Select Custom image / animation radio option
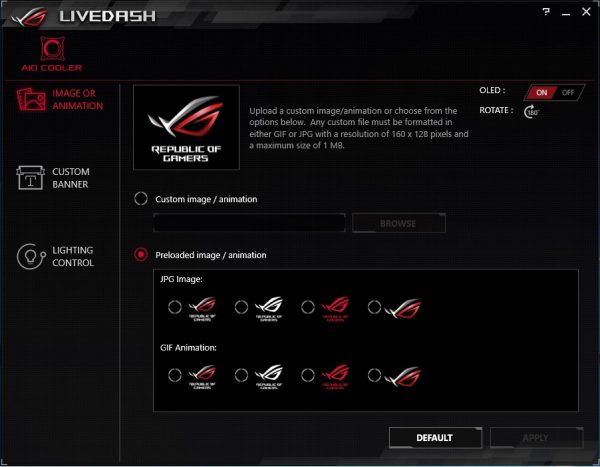Screen dimensions: 600x467 141,199
